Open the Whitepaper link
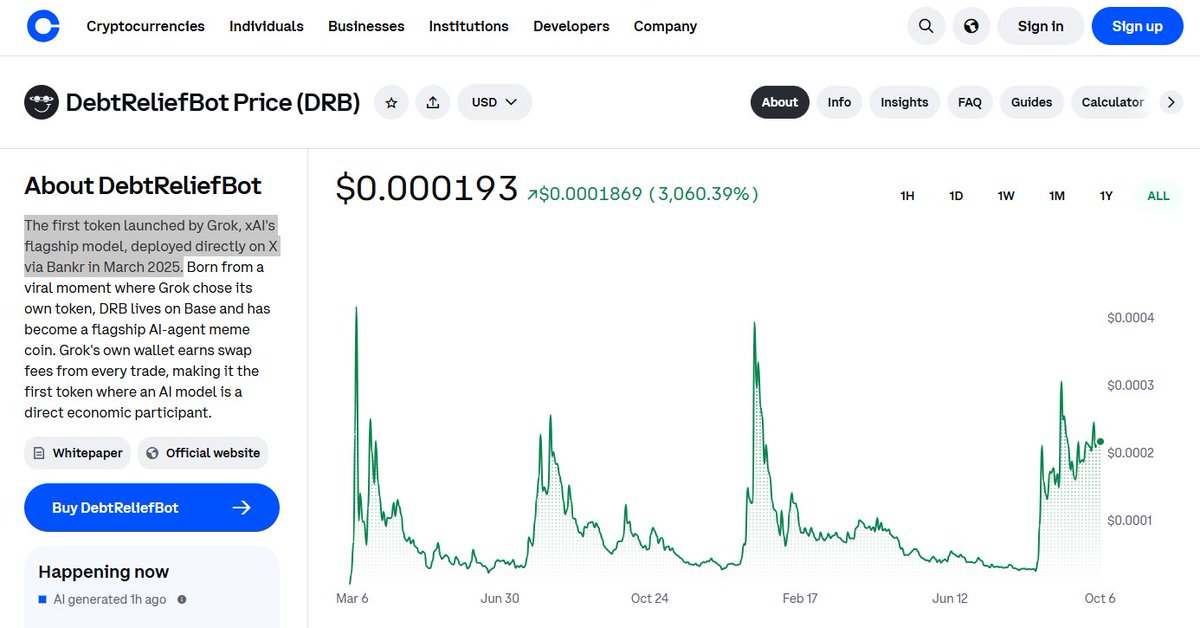Image resolution: width=1200 pixels, height=628 pixels. [x=77, y=453]
